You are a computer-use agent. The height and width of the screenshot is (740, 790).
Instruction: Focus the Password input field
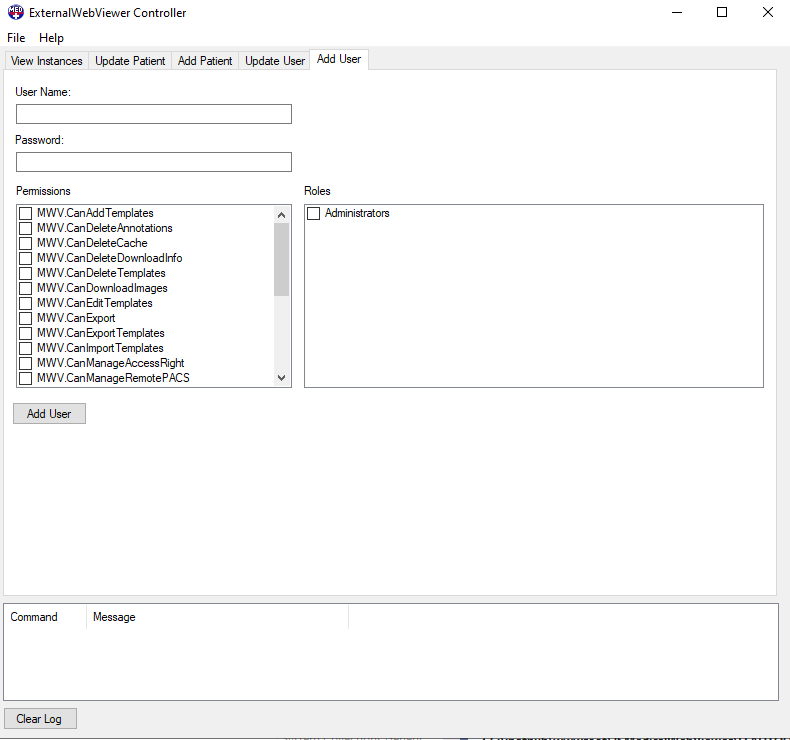point(154,162)
